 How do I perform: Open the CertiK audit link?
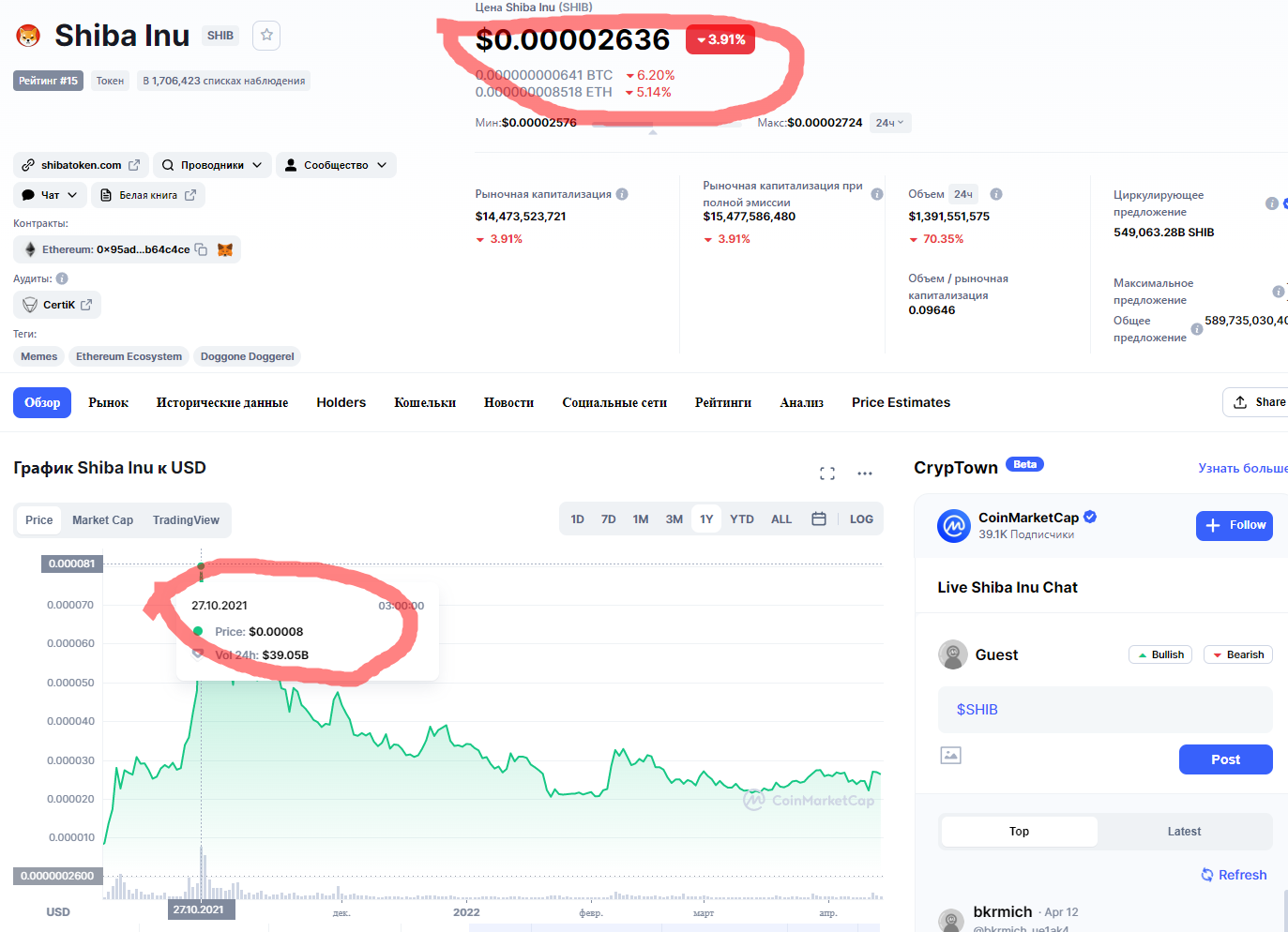57,305
